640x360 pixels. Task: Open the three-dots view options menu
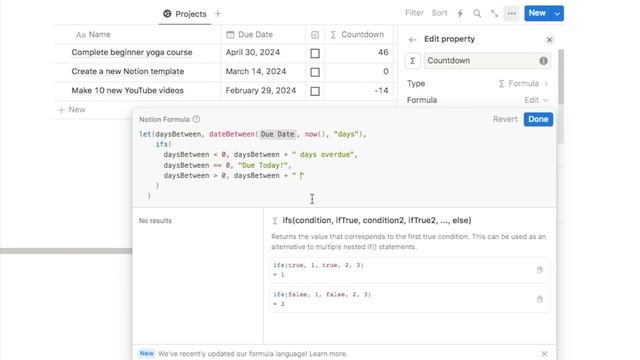(x=511, y=13)
